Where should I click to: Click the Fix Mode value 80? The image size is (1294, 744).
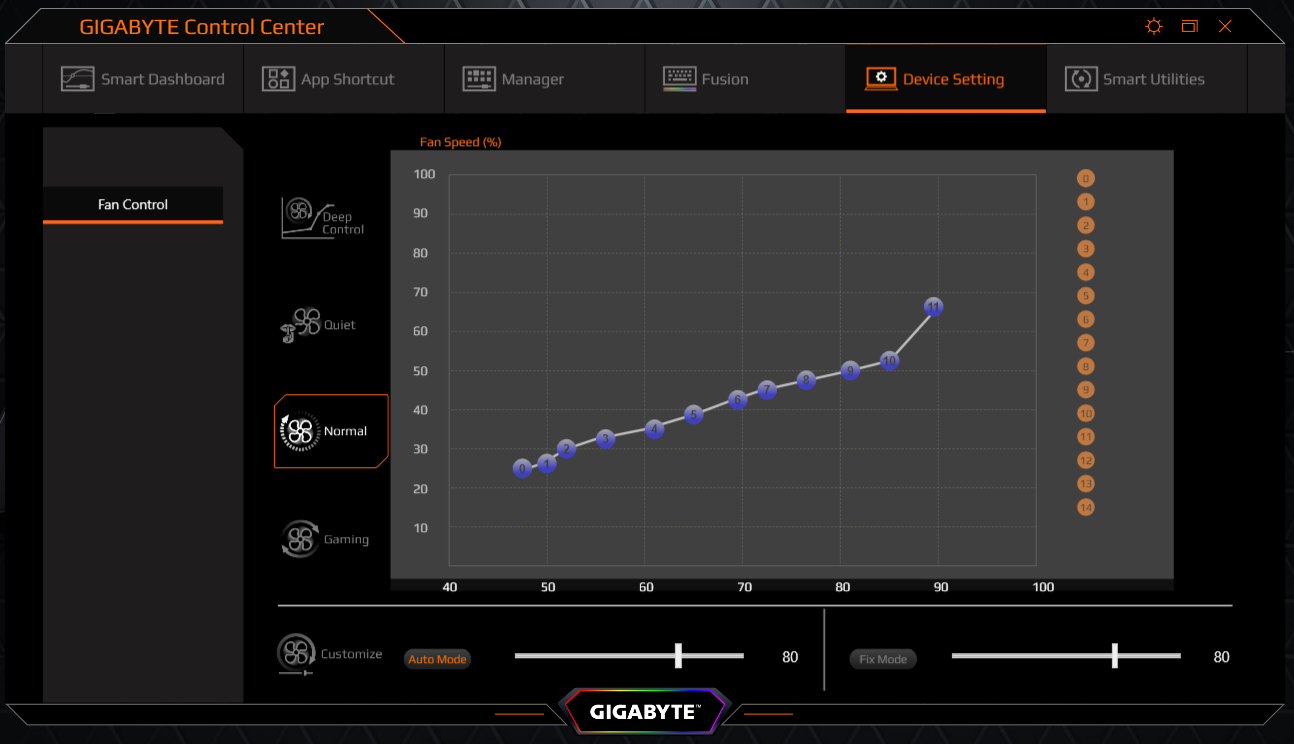click(x=1221, y=657)
